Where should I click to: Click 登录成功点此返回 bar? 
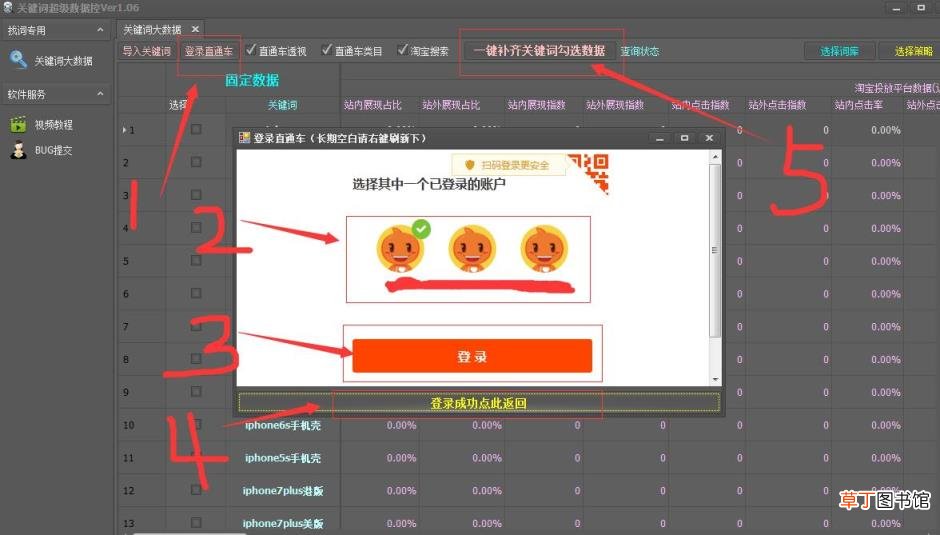coord(478,403)
